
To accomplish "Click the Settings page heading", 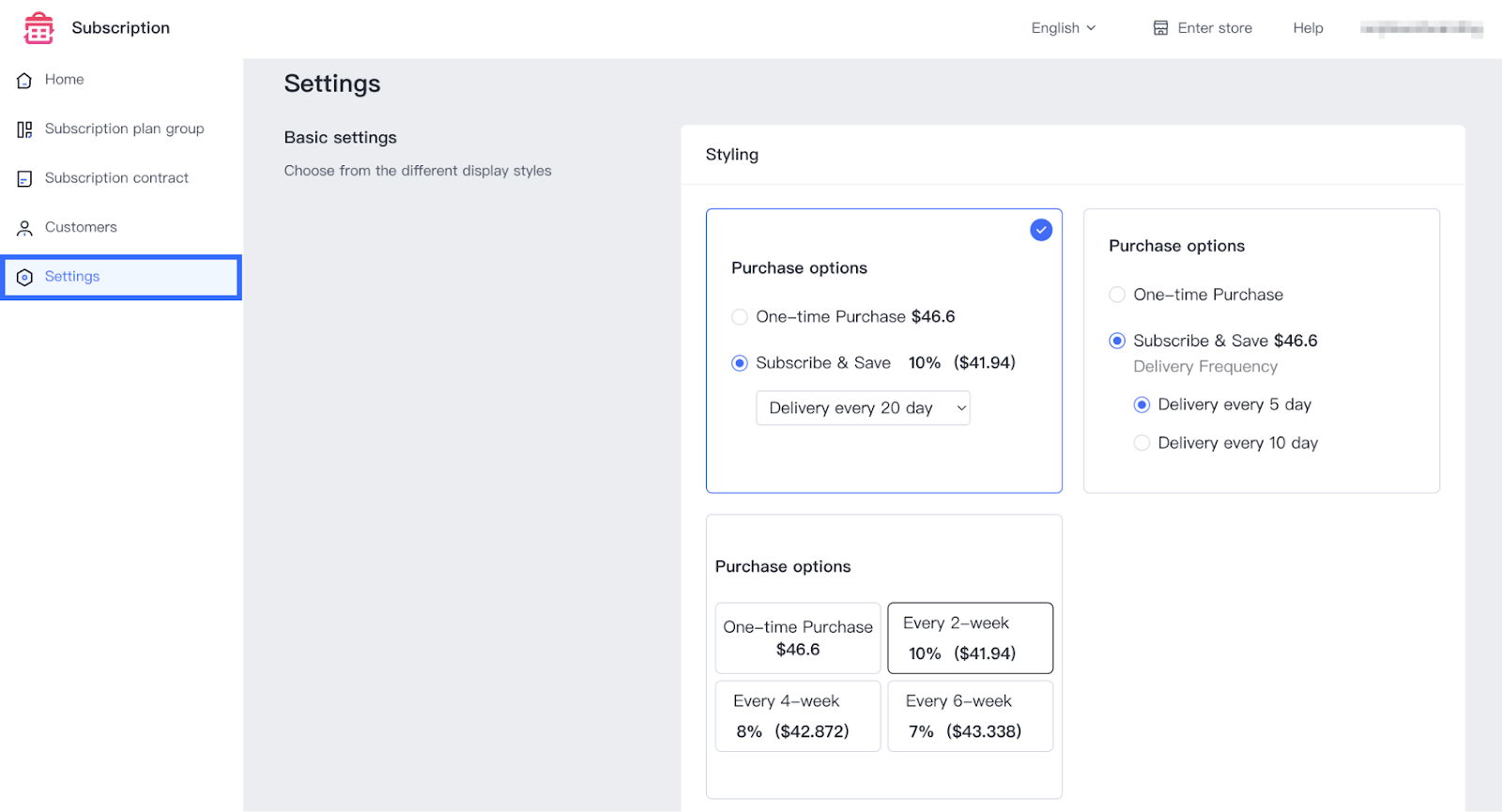I will [332, 84].
